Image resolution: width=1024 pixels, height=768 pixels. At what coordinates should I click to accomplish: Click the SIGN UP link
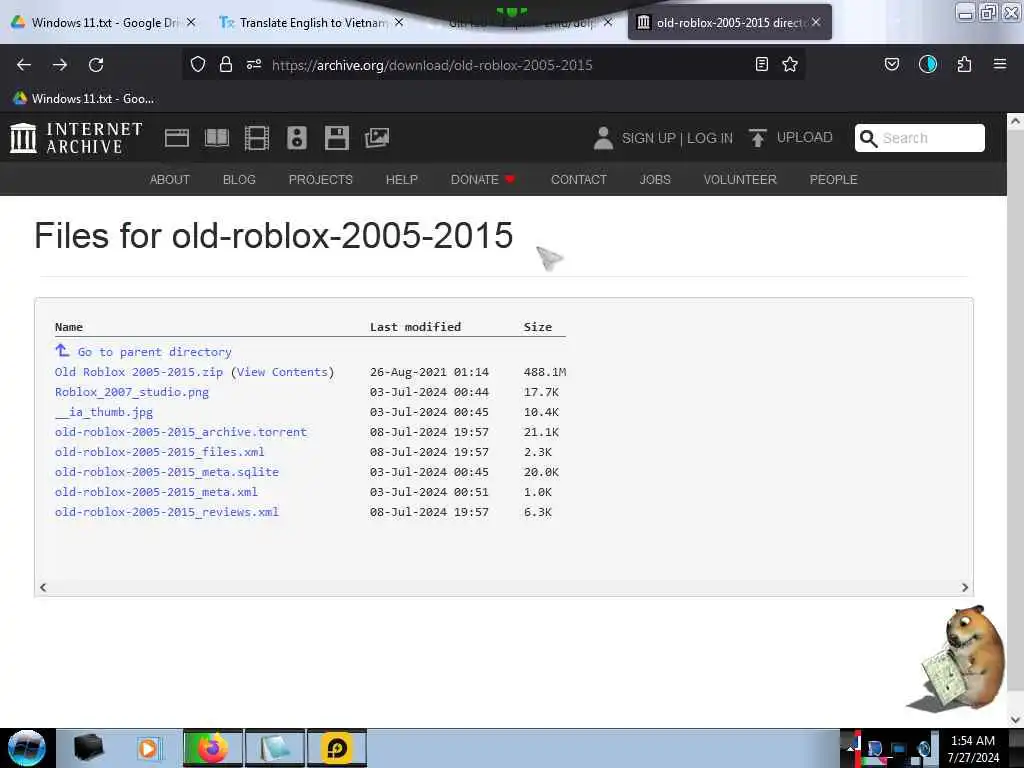point(648,138)
